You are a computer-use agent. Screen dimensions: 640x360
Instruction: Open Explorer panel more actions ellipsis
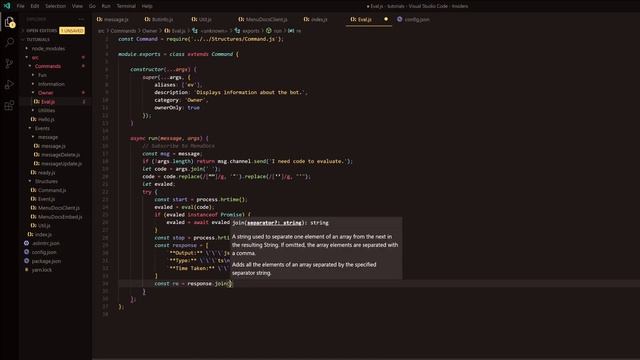81,19
